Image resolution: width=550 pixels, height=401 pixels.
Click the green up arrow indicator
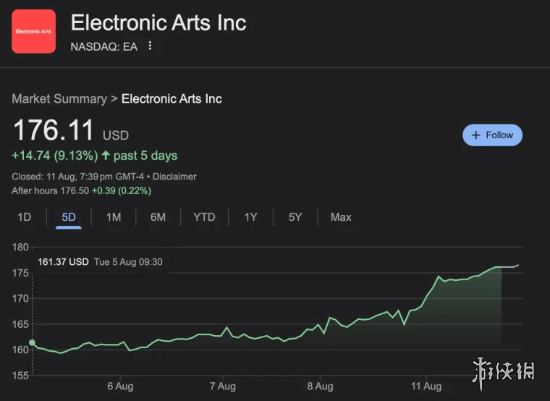(106, 155)
